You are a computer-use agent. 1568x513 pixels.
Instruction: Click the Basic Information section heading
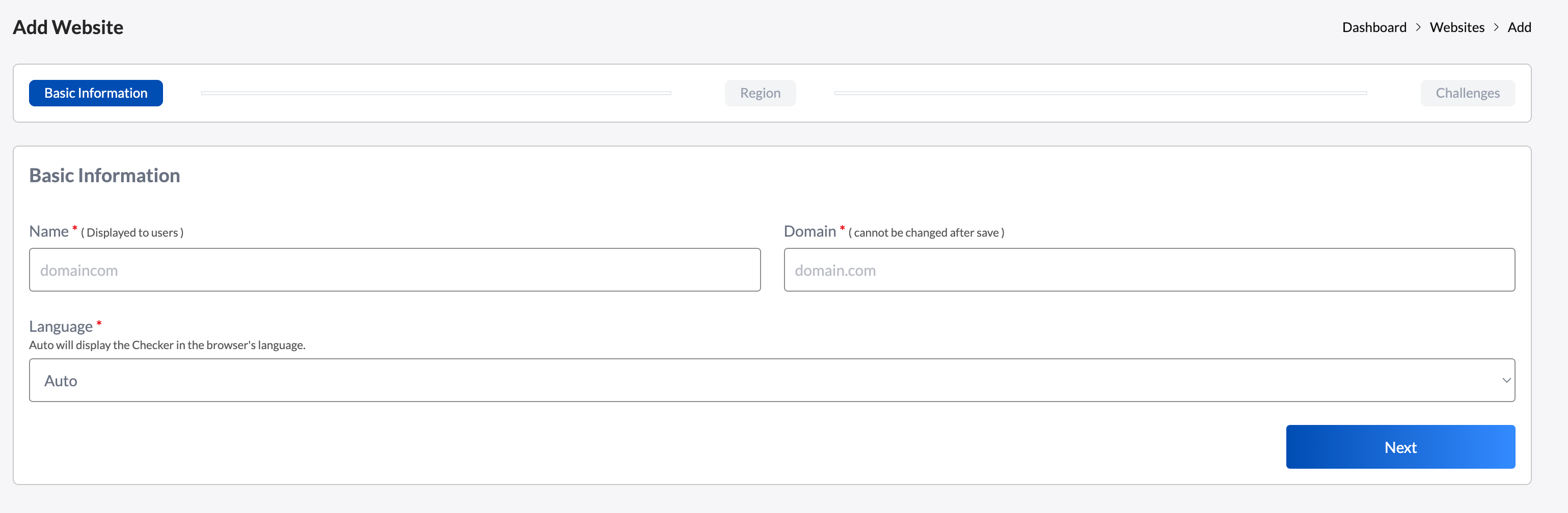click(105, 176)
